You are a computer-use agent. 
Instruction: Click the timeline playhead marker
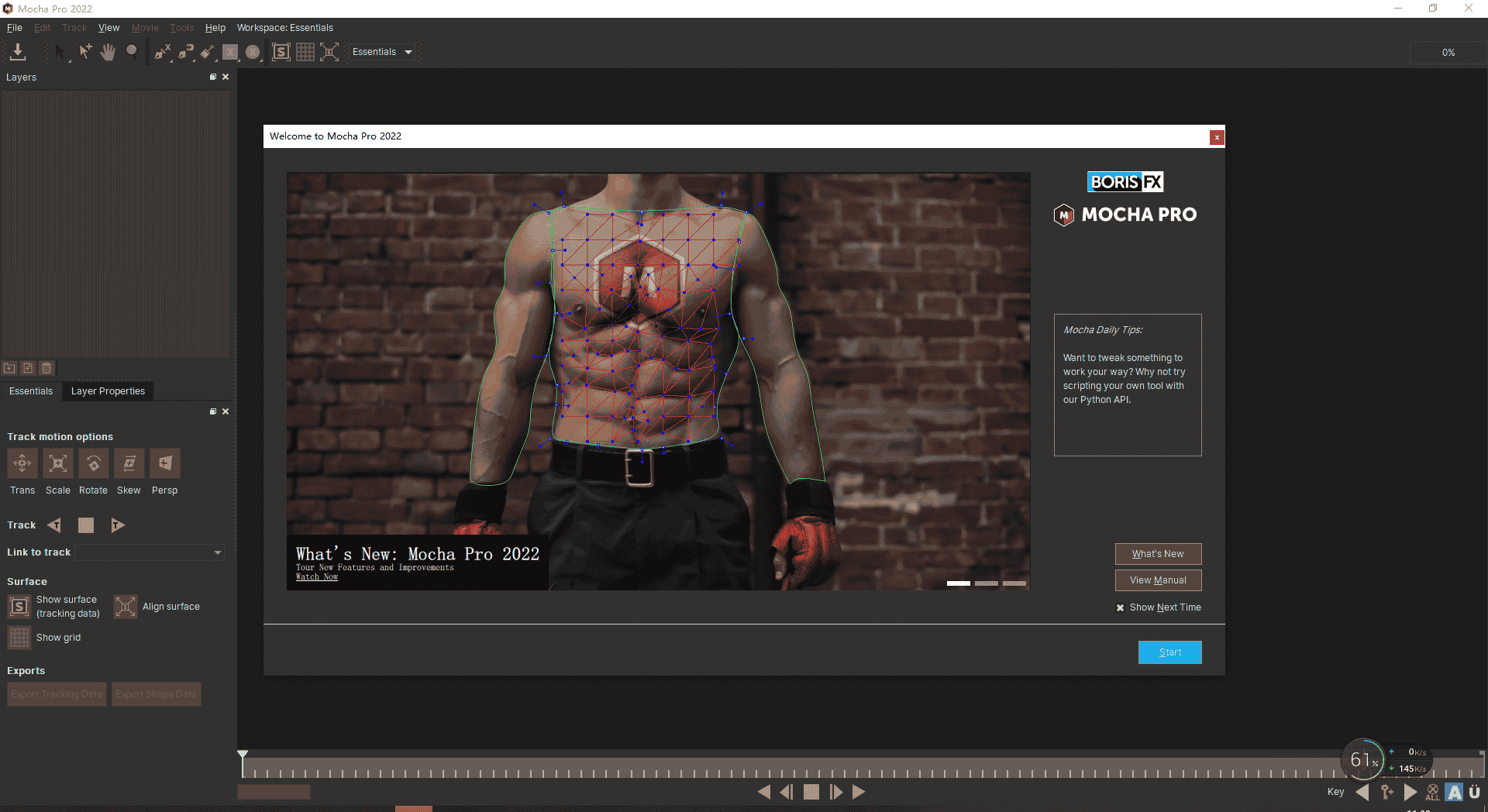point(243,754)
